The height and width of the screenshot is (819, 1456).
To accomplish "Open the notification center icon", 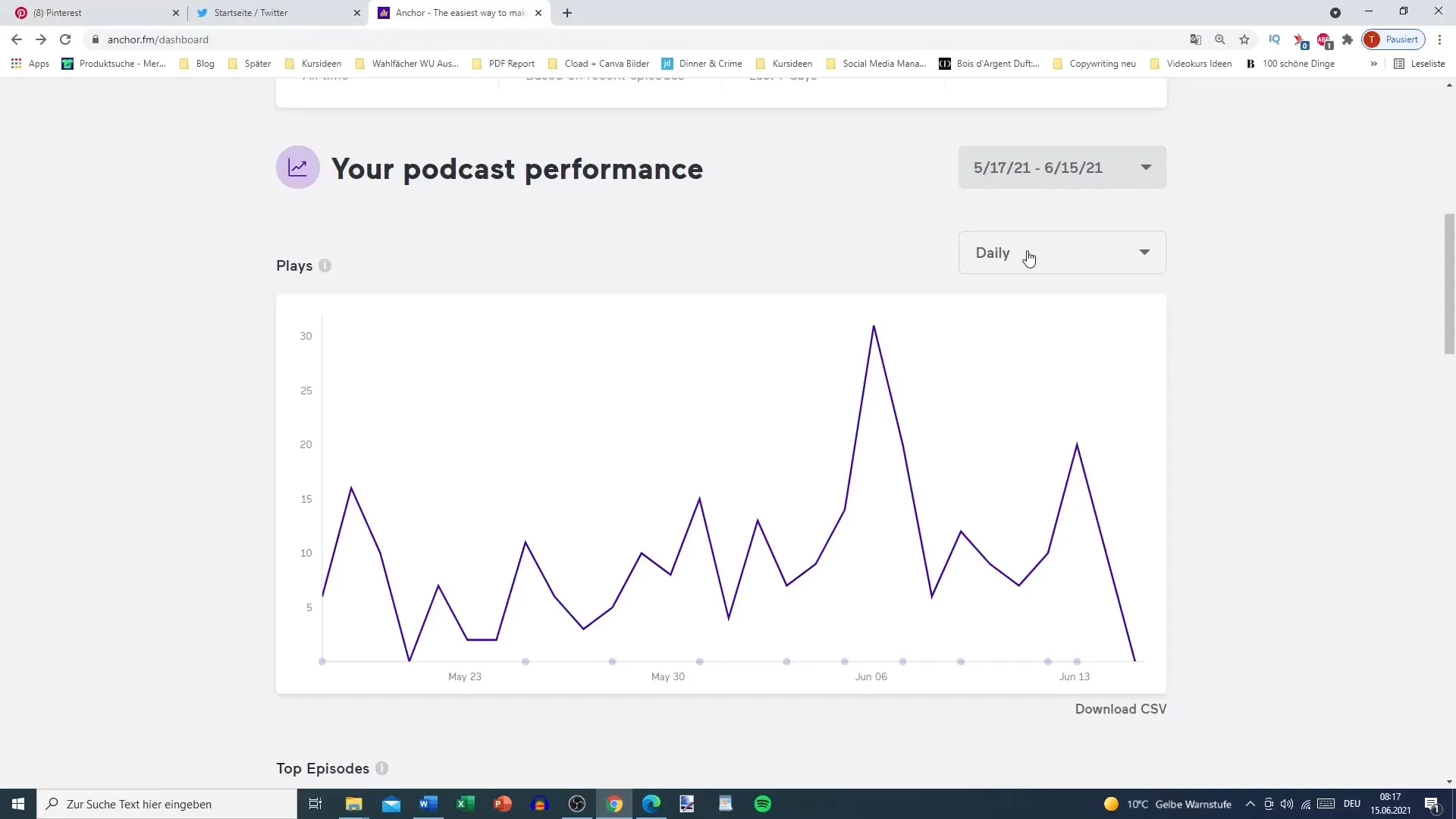I will point(1432,804).
